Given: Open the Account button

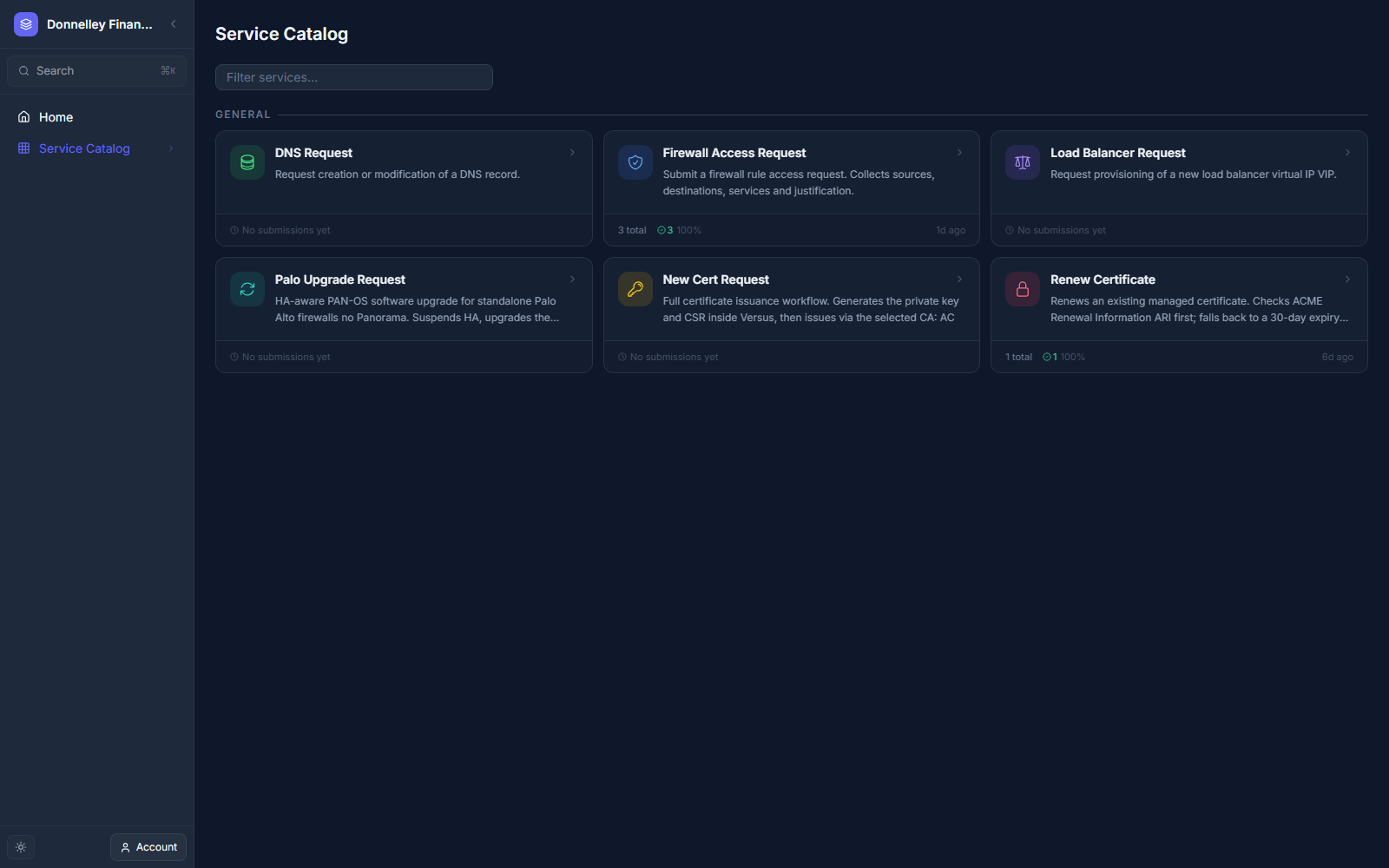Looking at the screenshot, I should click(148, 847).
